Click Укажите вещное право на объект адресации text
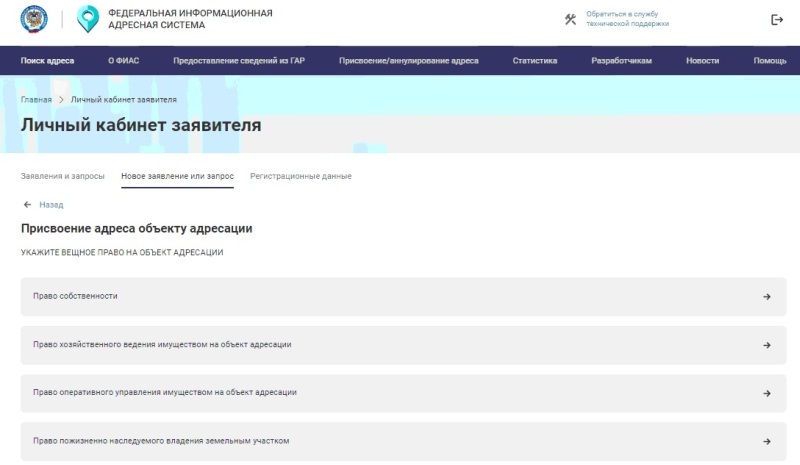800x465 pixels. click(122, 252)
